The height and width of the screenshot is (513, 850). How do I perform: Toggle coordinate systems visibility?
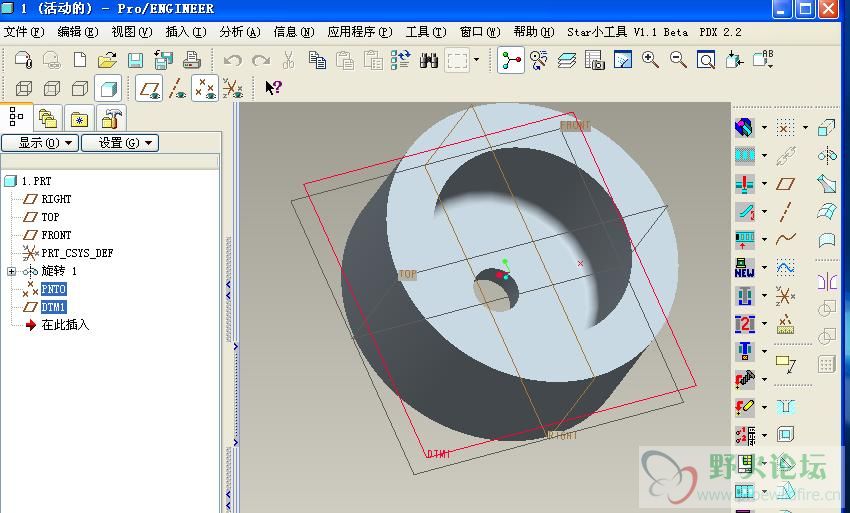click(x=233, y=88)
